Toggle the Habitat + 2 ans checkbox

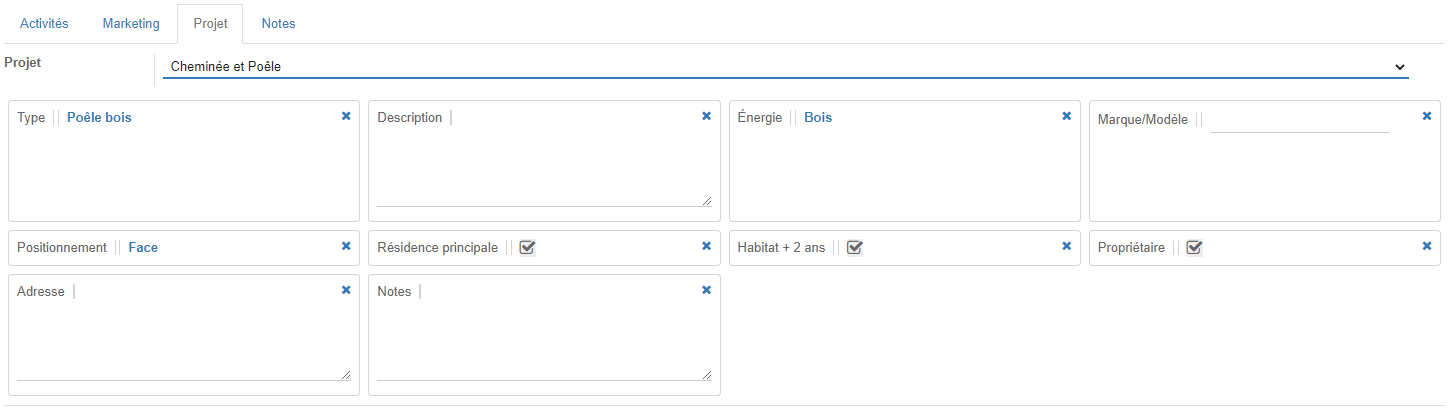[x=854, y=248]
